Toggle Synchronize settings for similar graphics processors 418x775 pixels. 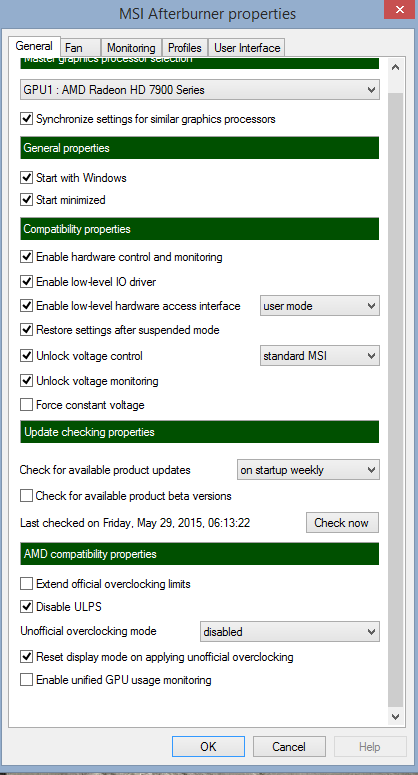click(27, 119)
